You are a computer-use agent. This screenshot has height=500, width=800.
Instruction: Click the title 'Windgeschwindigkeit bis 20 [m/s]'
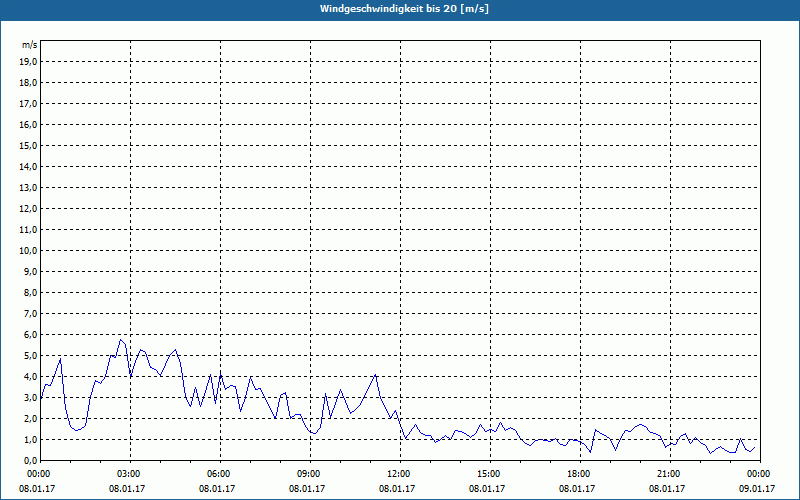404,9
